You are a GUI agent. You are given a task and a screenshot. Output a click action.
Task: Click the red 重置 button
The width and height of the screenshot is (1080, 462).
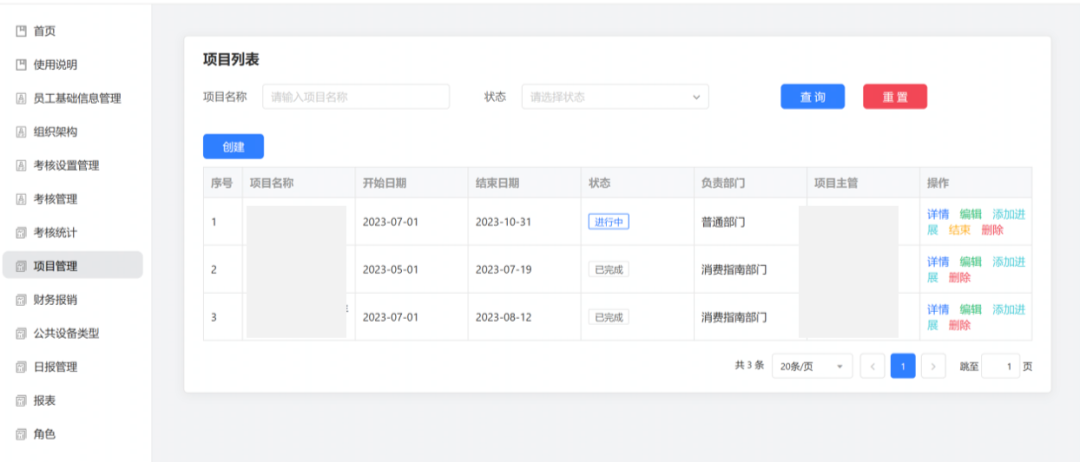pos(895,97)
